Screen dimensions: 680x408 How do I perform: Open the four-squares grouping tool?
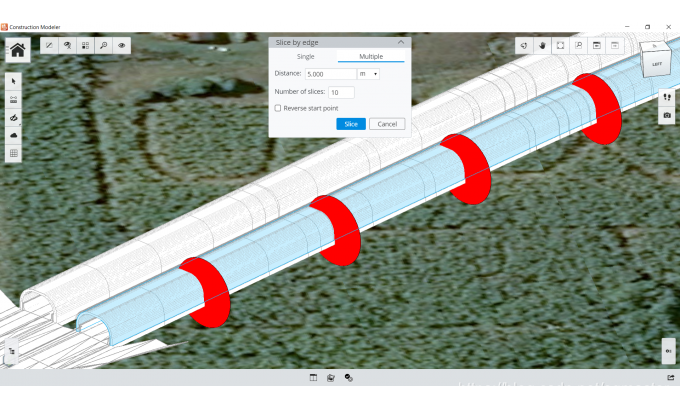[85, 45]
